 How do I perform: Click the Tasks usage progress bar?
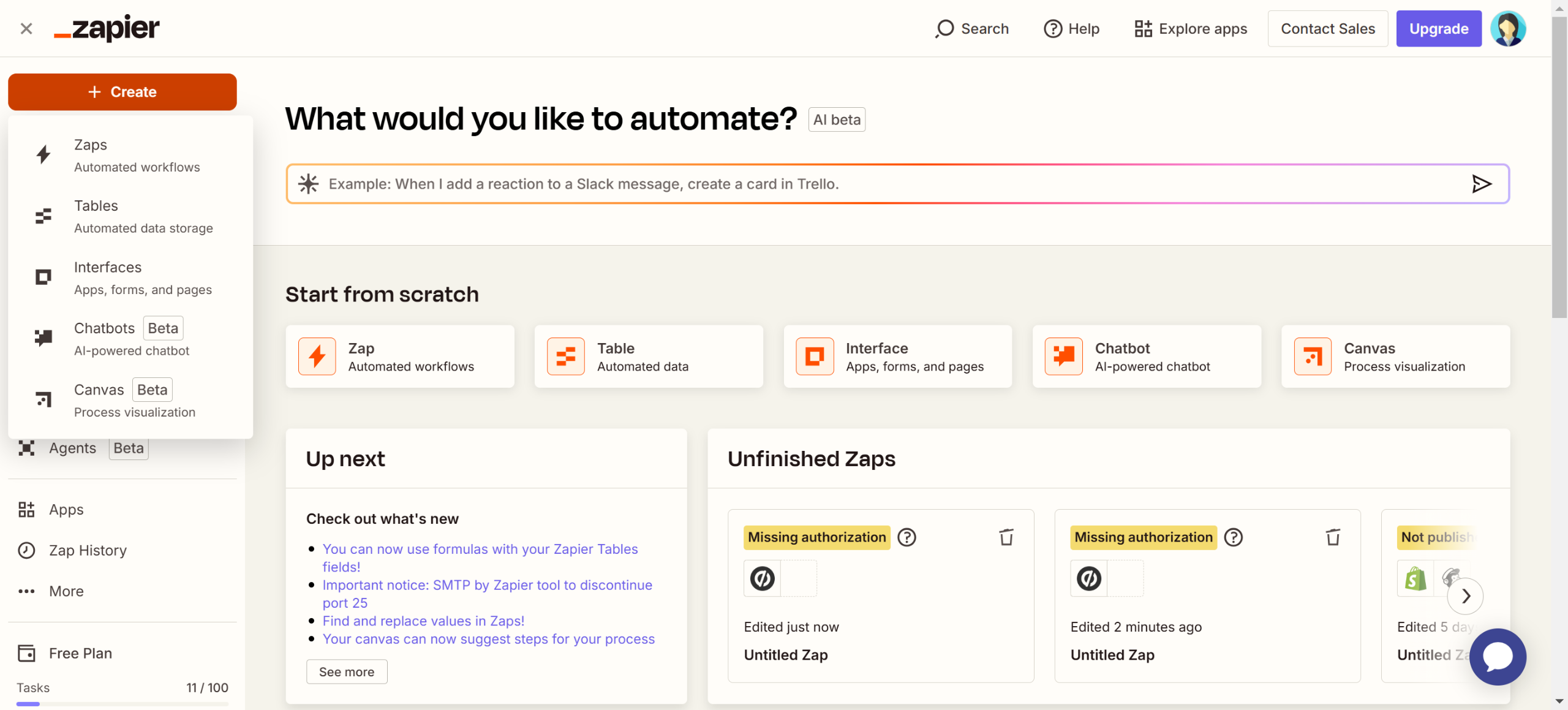click(123, 704)
